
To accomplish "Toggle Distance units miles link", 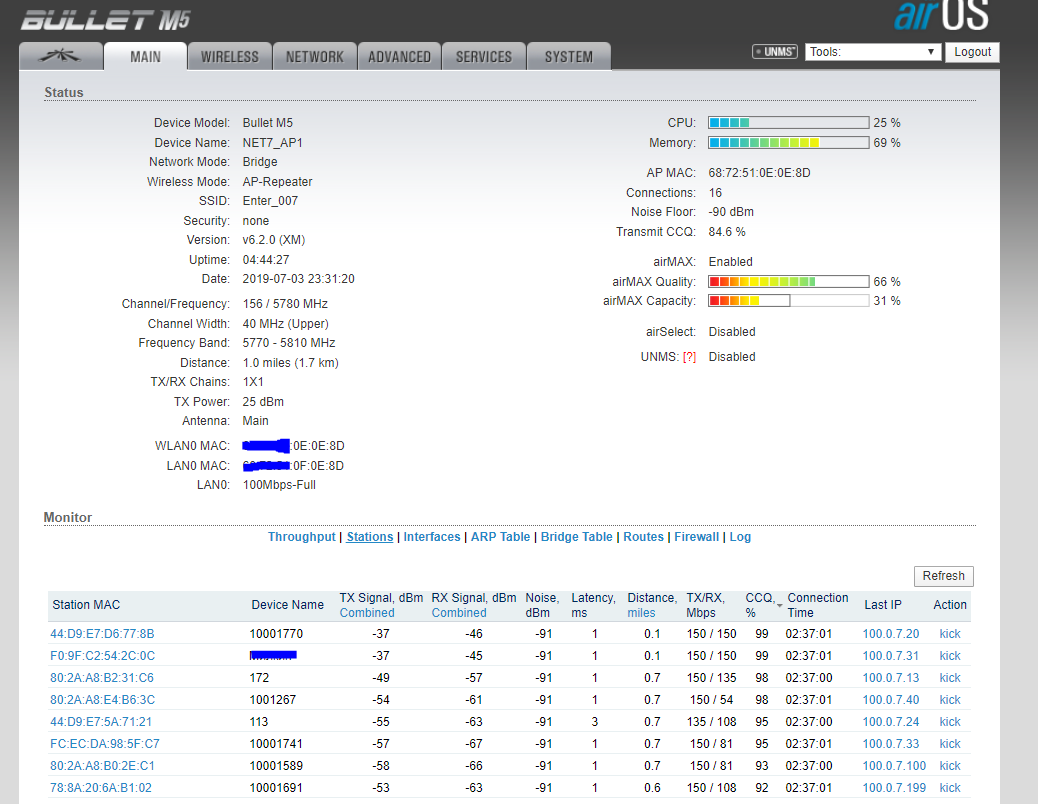I will tap(641, 613).
